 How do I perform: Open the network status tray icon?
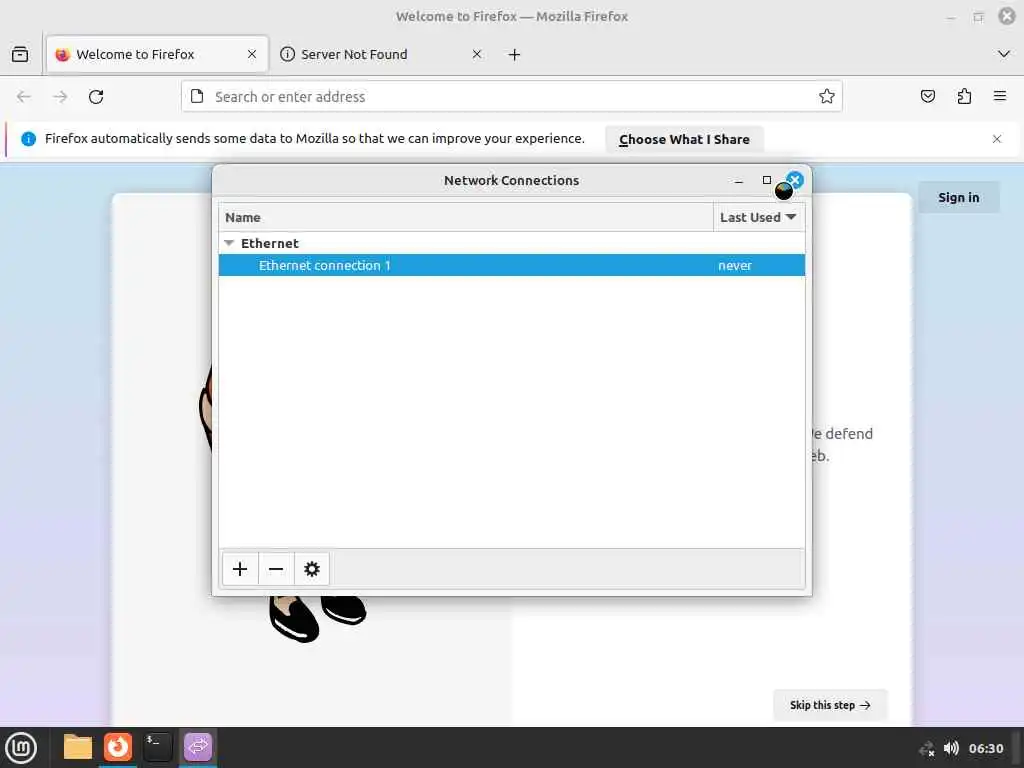(927, 748)
